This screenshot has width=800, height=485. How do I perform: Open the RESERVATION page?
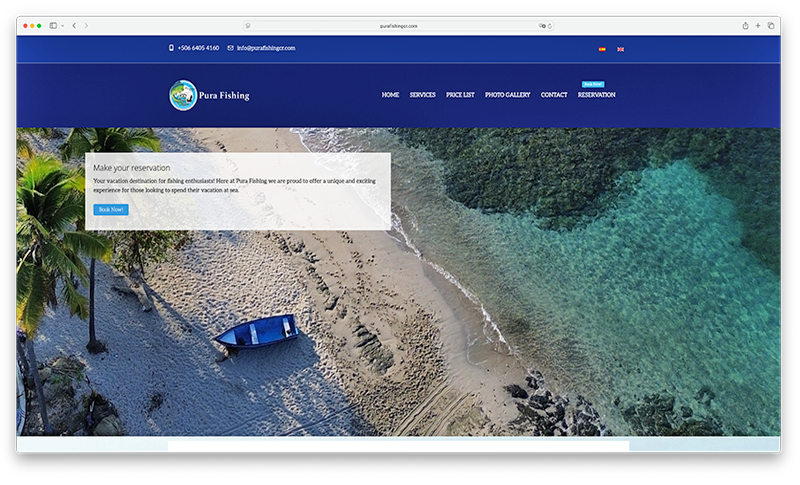coord(596,95)
